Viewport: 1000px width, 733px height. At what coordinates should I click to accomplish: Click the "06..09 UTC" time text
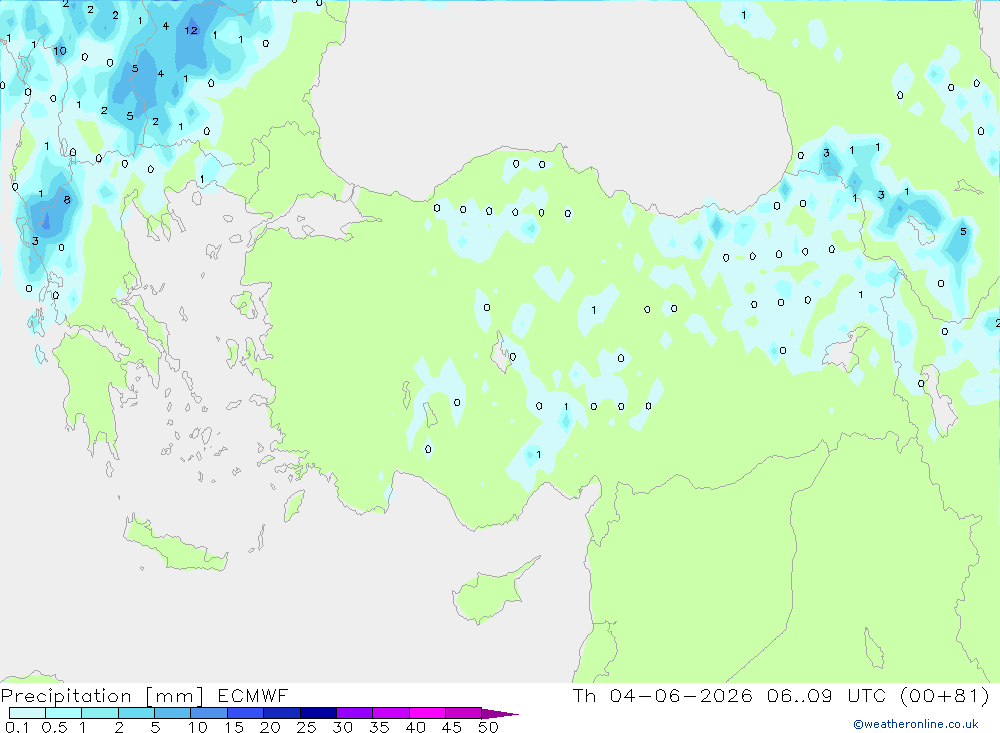point(826,696)
